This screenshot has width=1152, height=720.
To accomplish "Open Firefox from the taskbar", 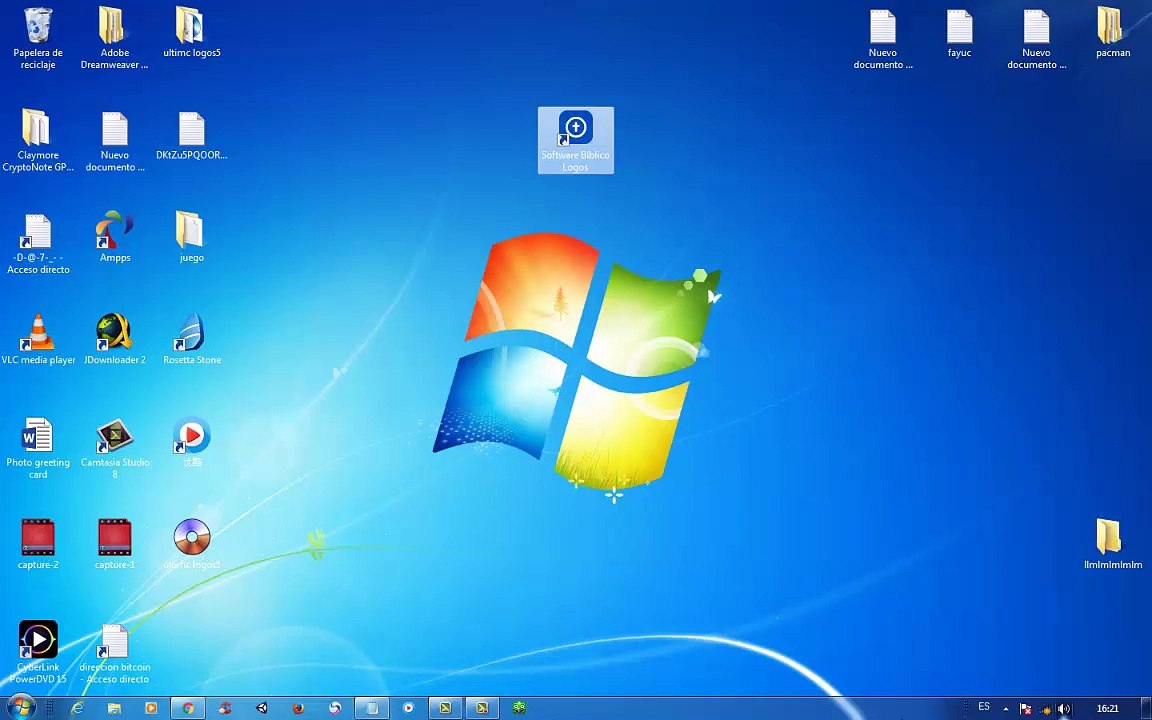I will (x=298, y=708).
